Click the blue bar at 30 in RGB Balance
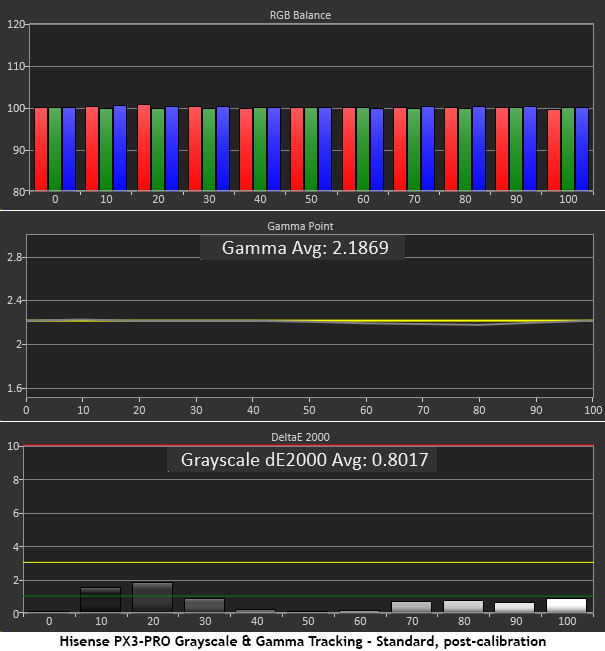The height and width of the screenshot is (651, 605). click(223, 149)
